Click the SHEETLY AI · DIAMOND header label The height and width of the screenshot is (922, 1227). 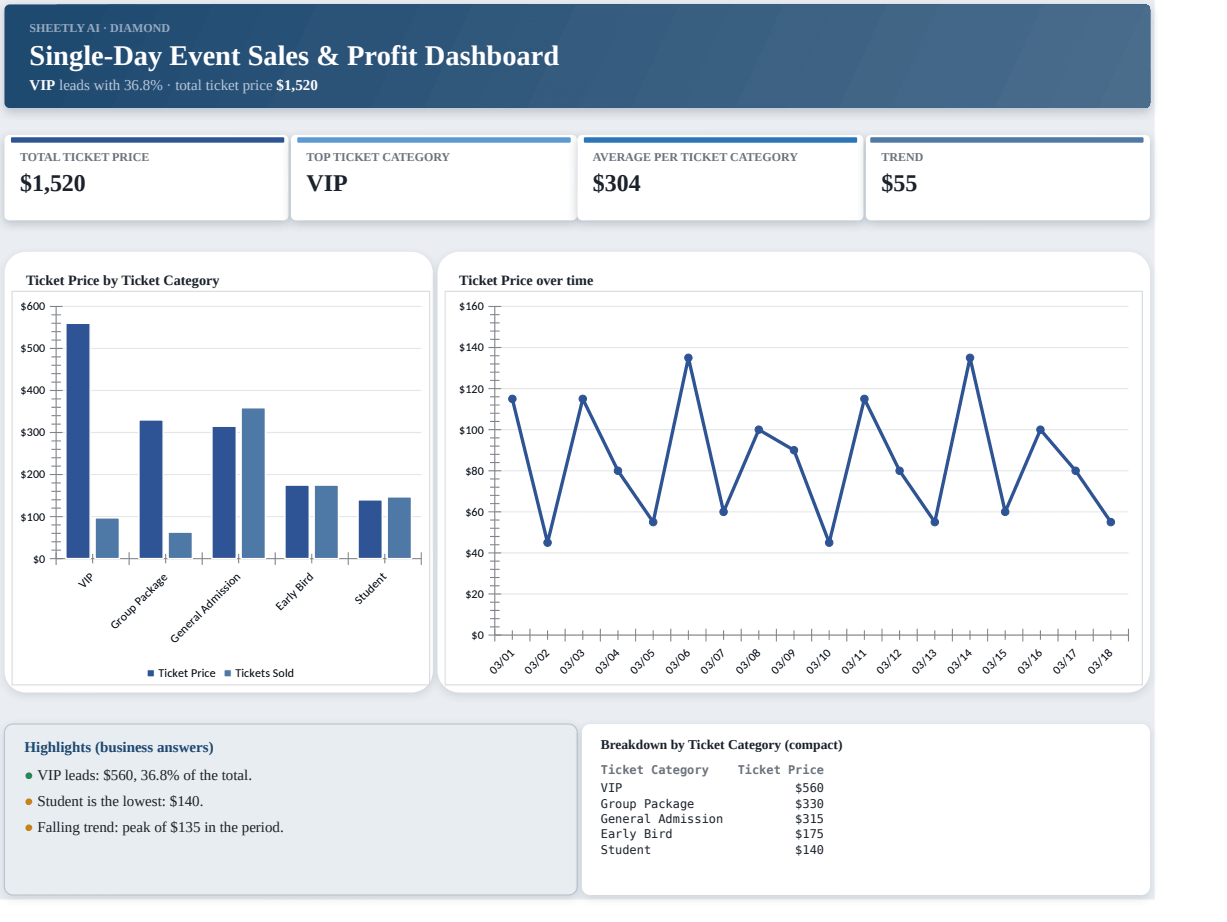tap(99, 28)
